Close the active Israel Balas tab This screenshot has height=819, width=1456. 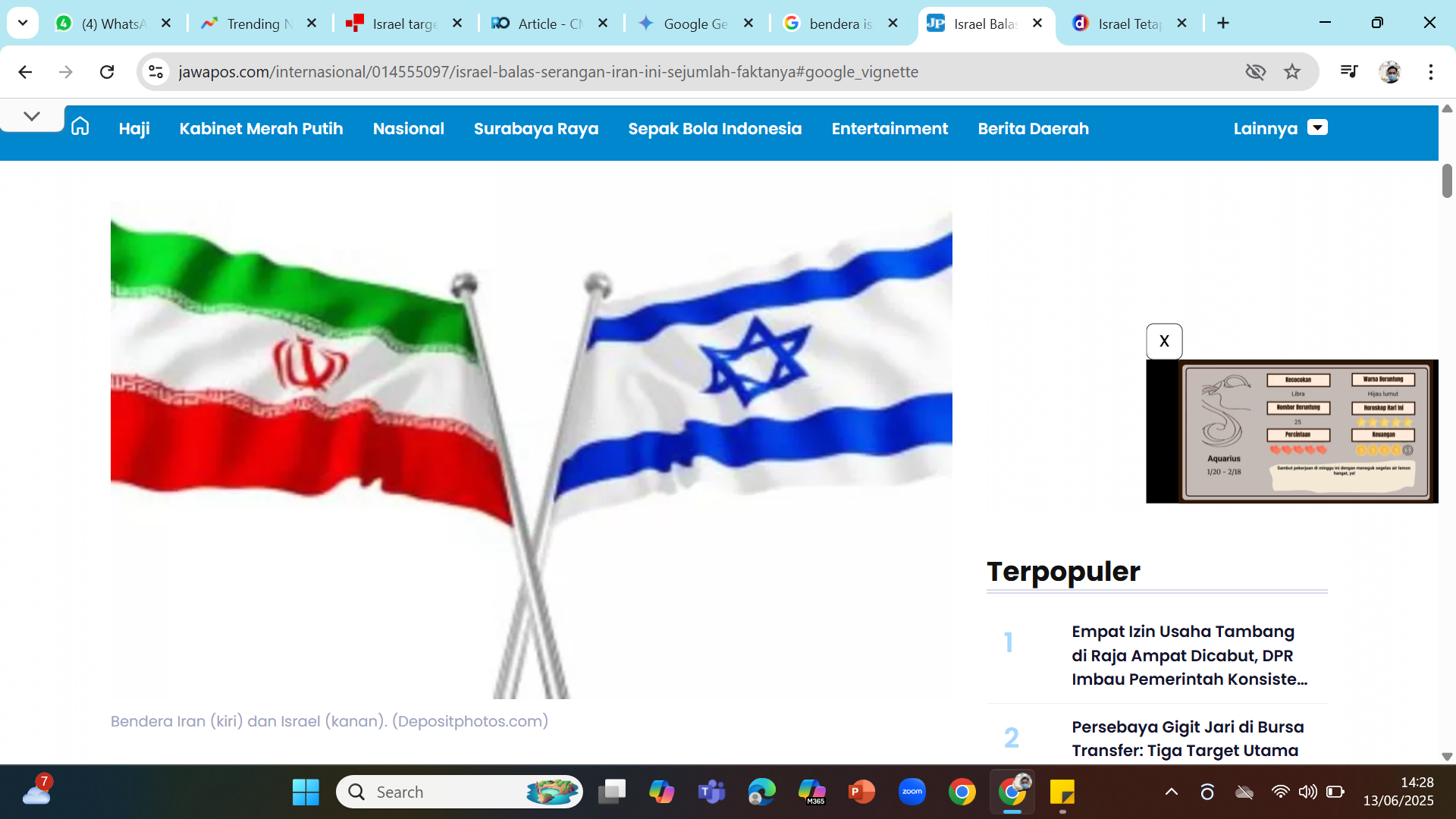[1037, 24]
